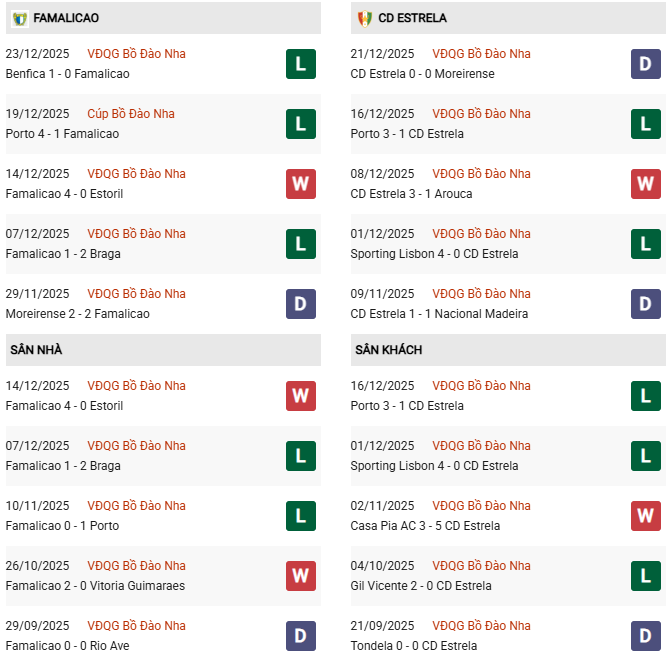Click the FAMALICAO team header
The width and height of the screenshot is (666, 660).
(66, 18)
